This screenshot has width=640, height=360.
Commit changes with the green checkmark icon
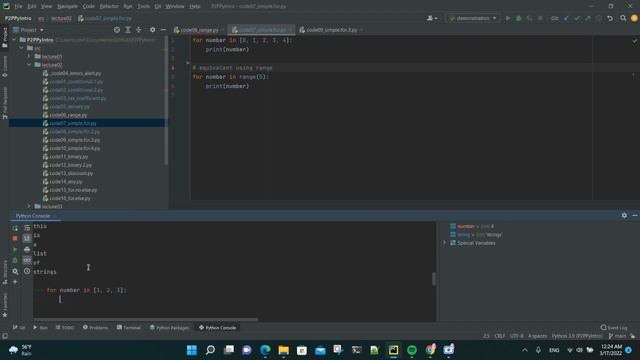(577, 18)
